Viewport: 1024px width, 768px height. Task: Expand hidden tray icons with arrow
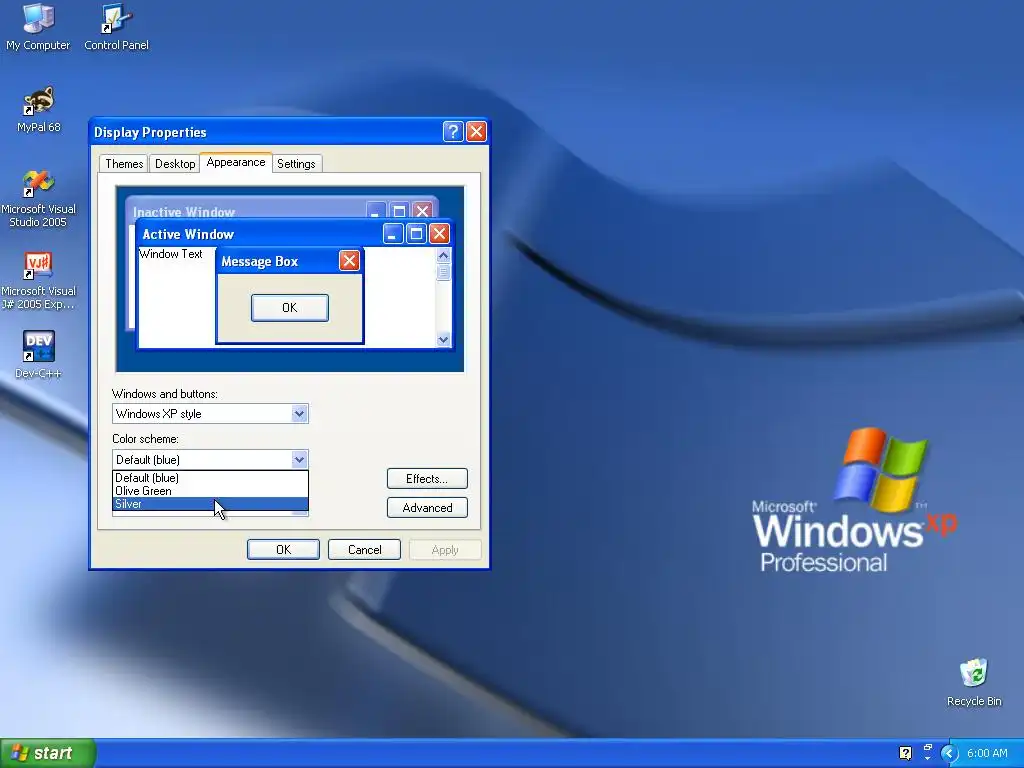(950, 753)
